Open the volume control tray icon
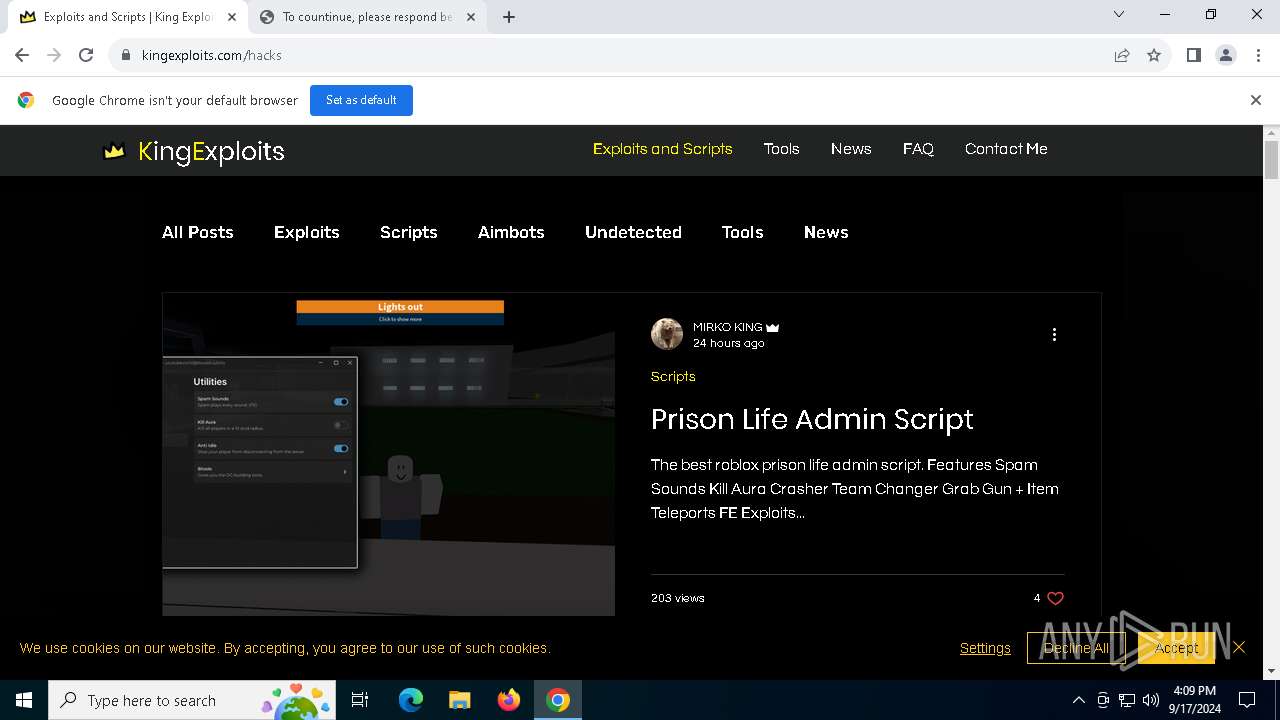Image resolution: width=1280 pixels, height=720 pixels. click(1151, 700)
